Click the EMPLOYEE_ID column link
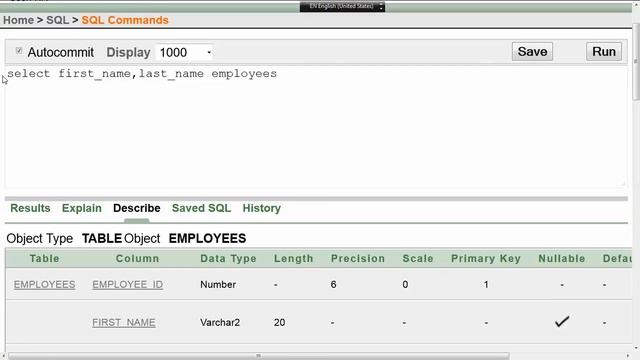640x360 pixels. 127,284
